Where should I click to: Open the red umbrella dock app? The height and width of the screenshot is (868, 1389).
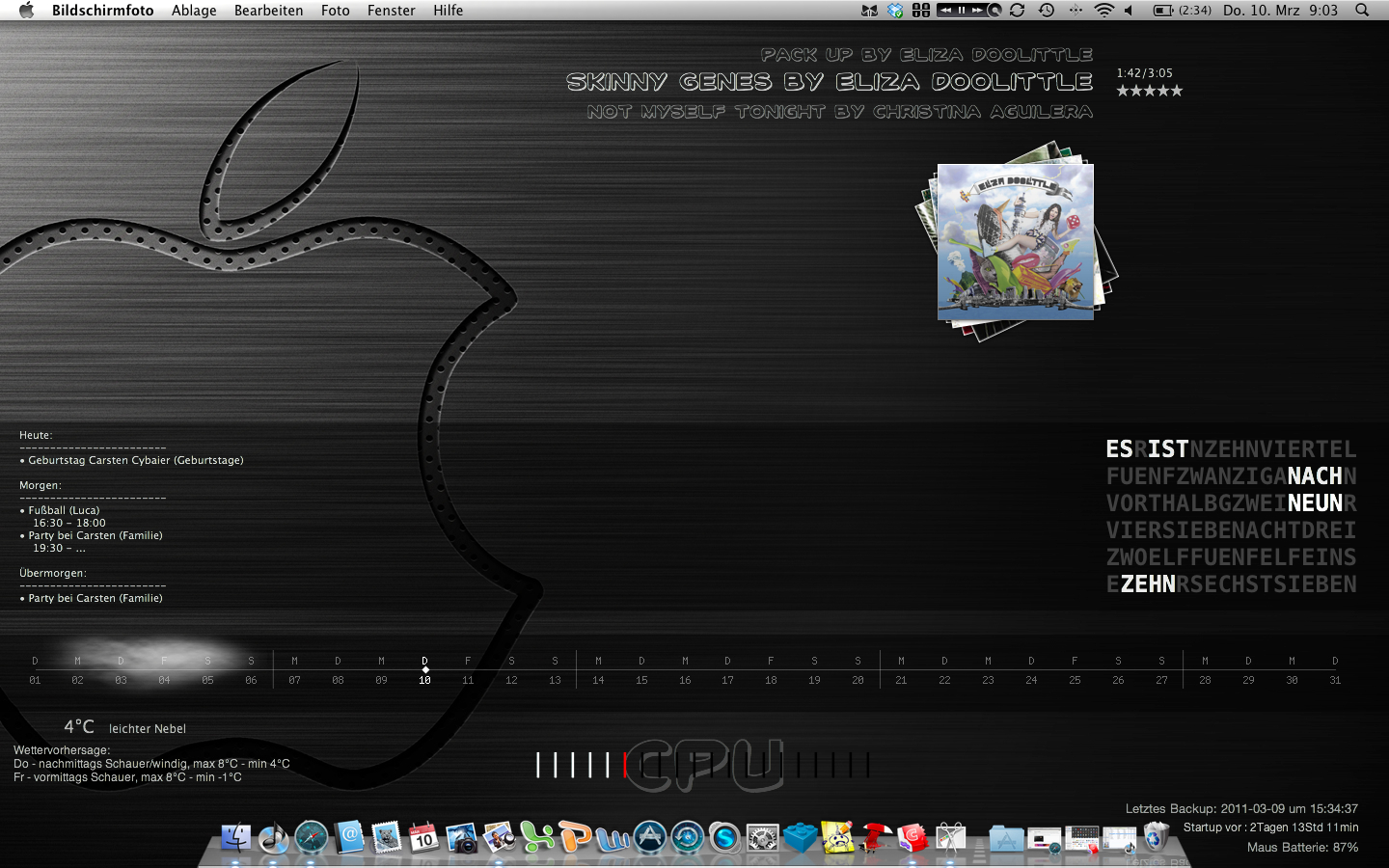coord(876,837)
